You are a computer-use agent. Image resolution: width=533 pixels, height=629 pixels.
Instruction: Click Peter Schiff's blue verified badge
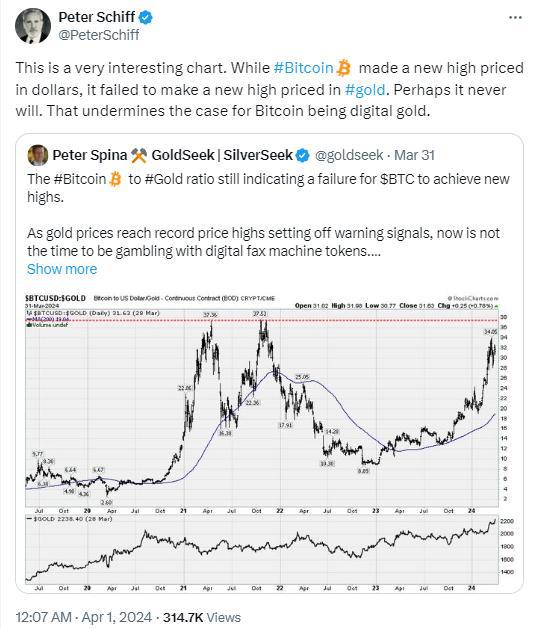tap(146, 17)
